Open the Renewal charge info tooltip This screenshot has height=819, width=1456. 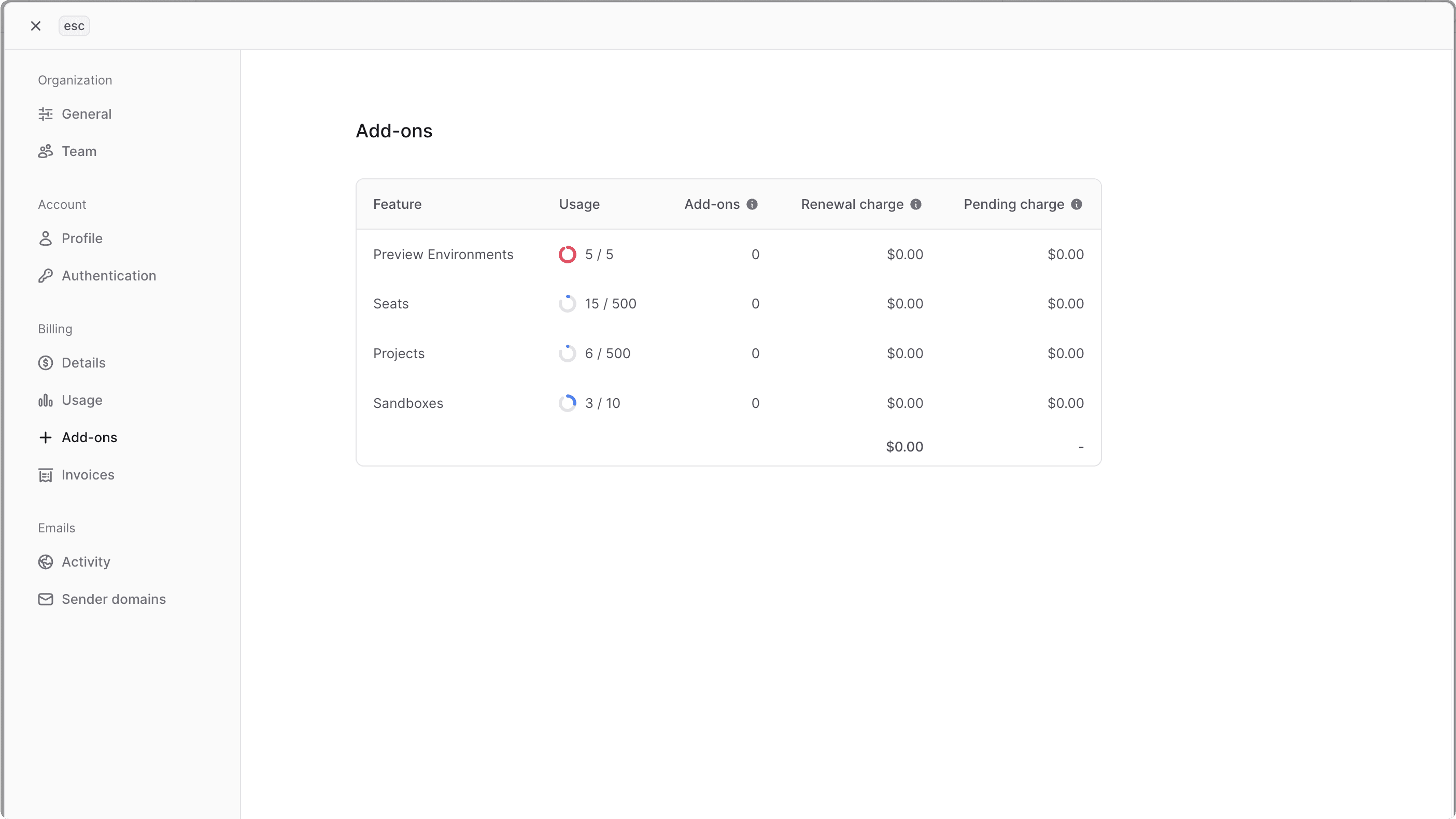pos(917,205)
